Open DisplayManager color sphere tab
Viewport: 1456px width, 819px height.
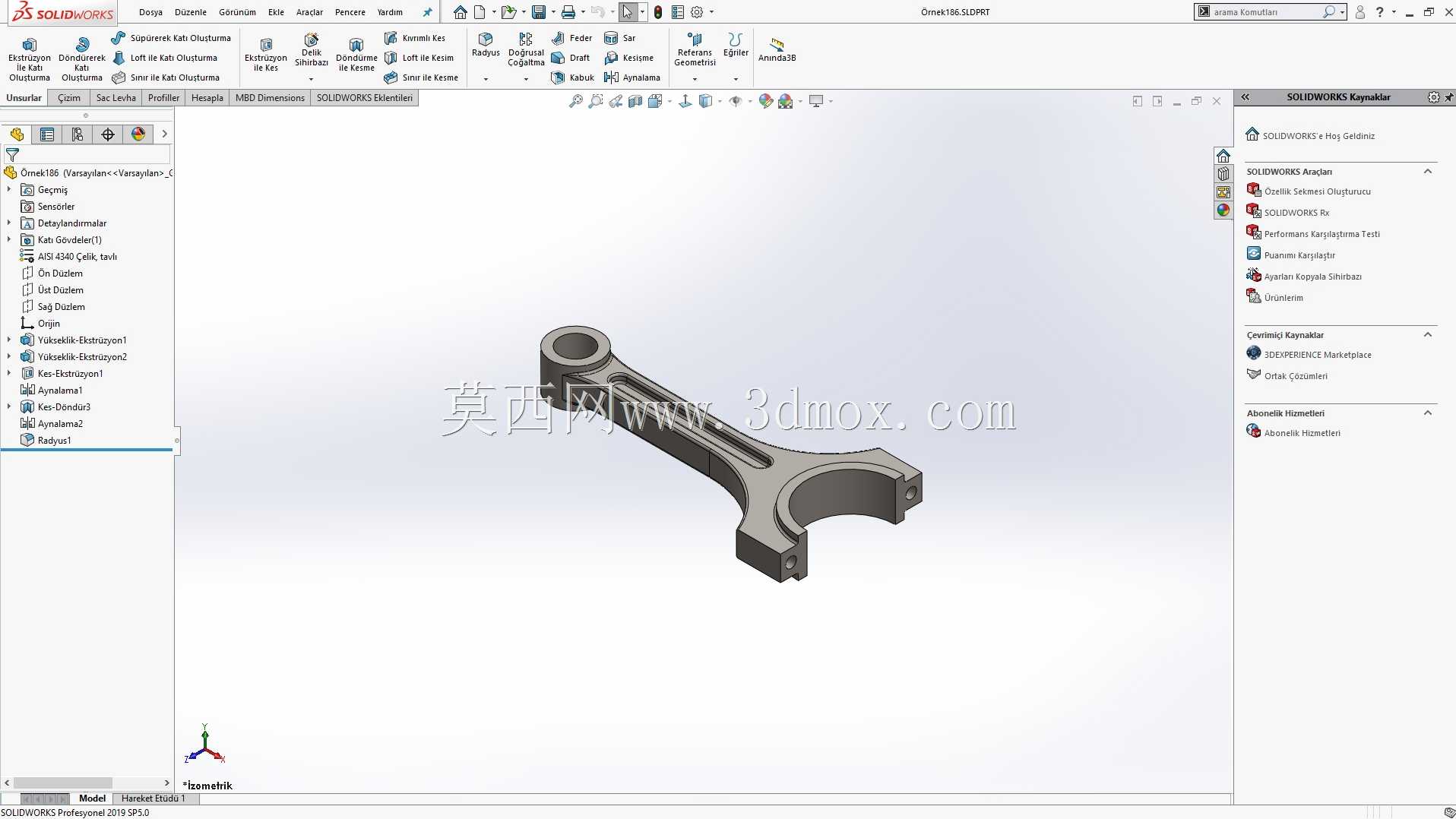click(x=138, y=134)
